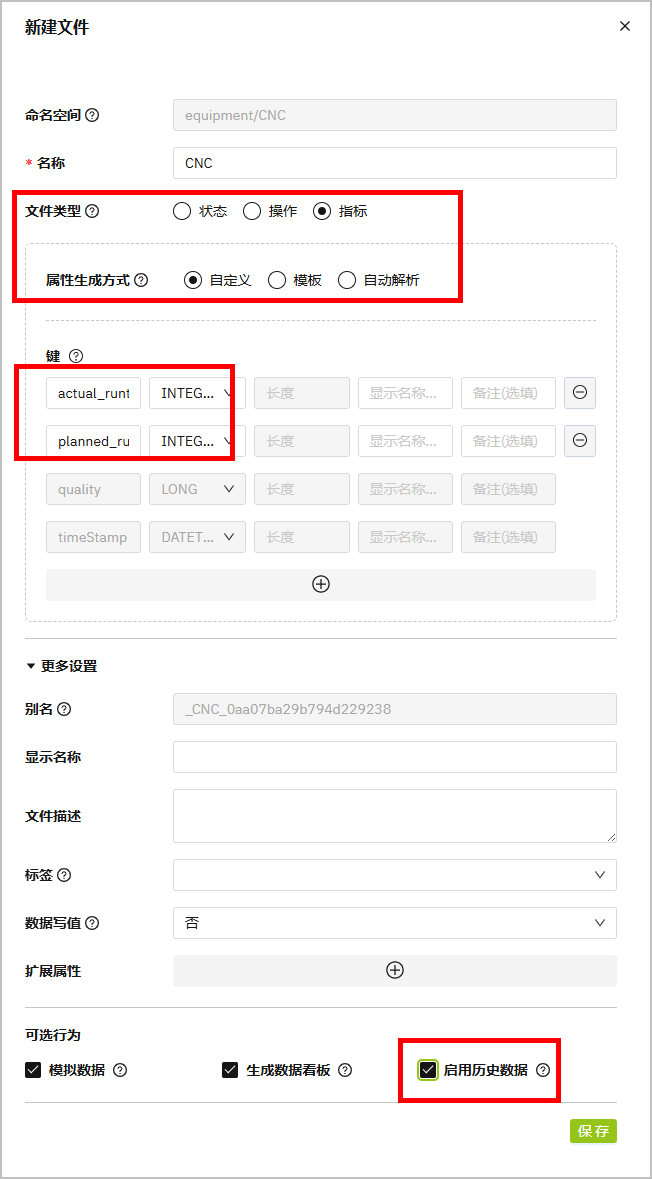
Task: Click the help icon beside 文件类型
Action: click(x=93, y=211)
